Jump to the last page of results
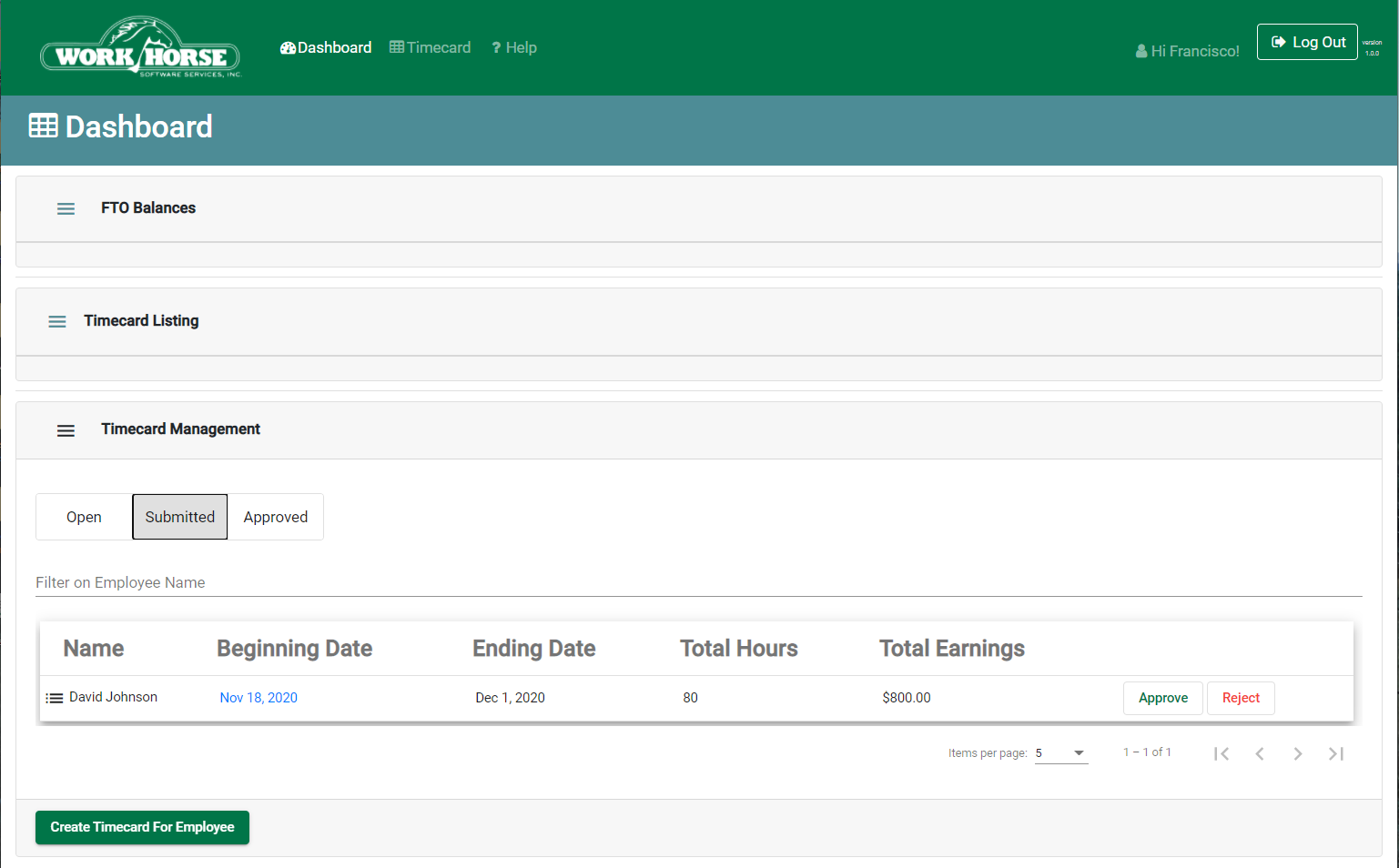Image resolution: width=1399 pixels, height=868 pixels. click(1336, 753)
